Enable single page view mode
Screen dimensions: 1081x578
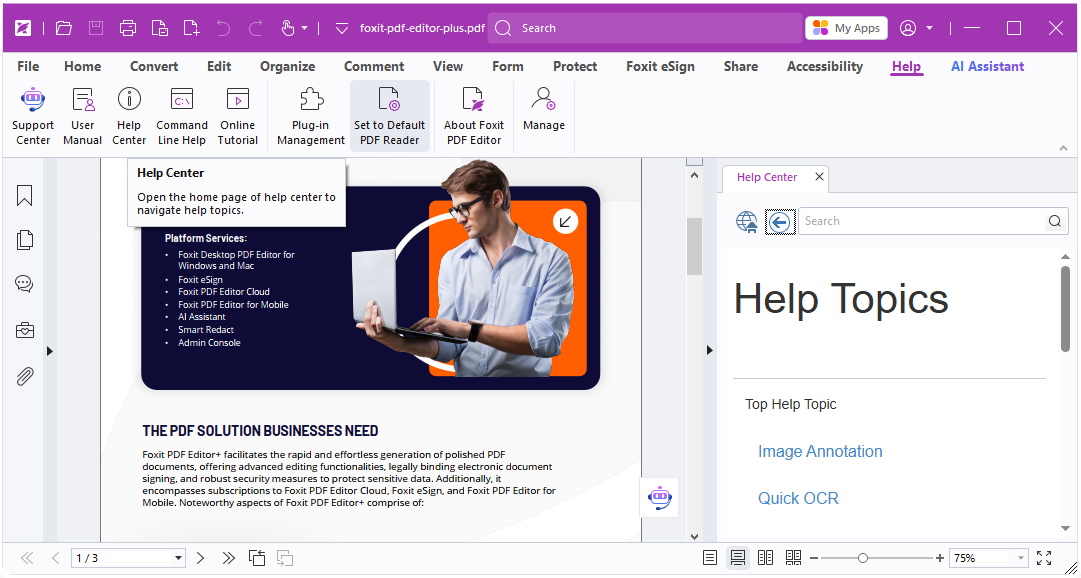coord(710,558)
